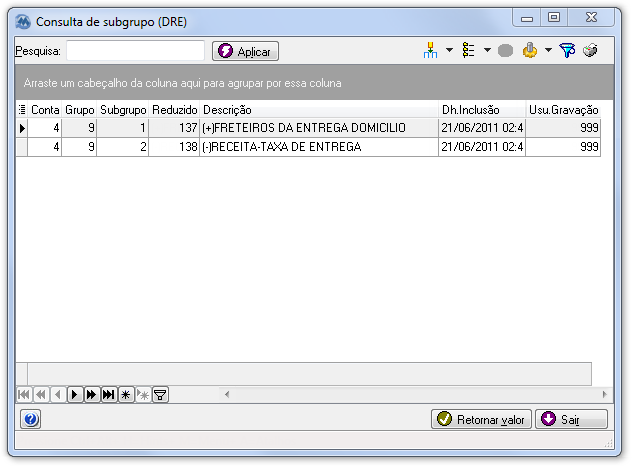
Task: Sort by the Descrição column header
Action: pyautogui.click(x=319, y=110)
